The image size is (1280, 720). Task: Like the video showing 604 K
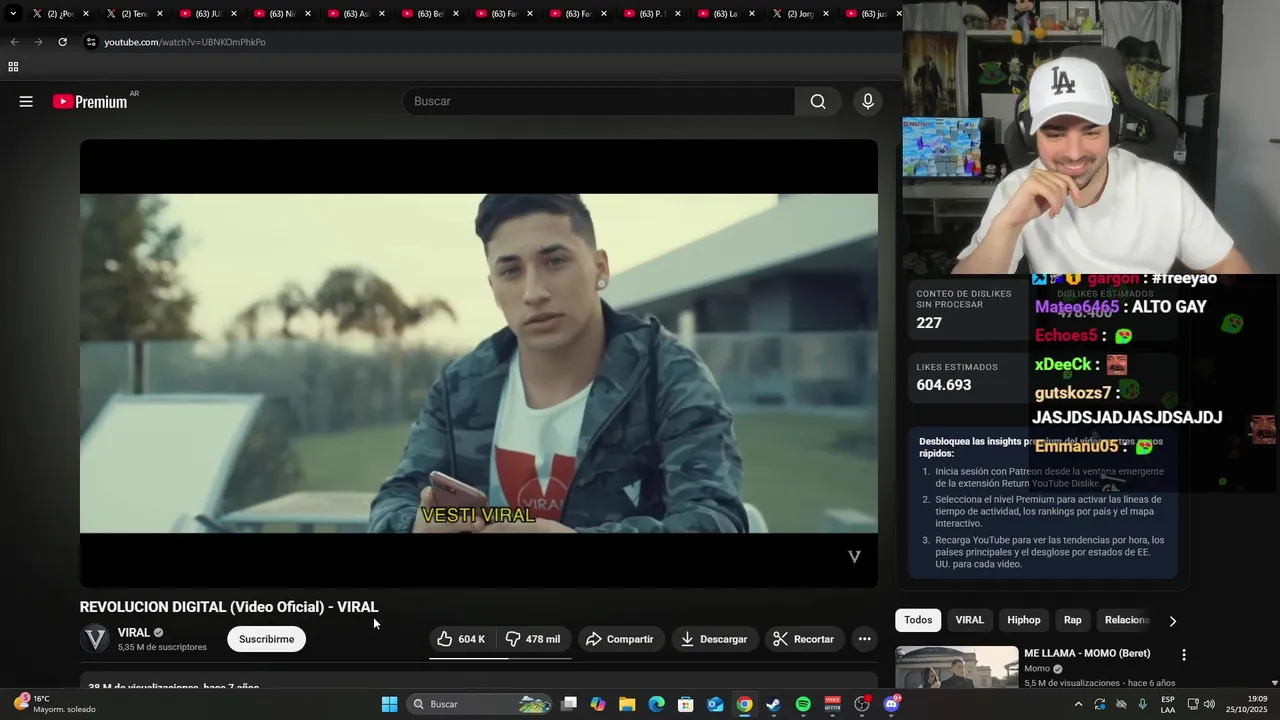(462, 639)
